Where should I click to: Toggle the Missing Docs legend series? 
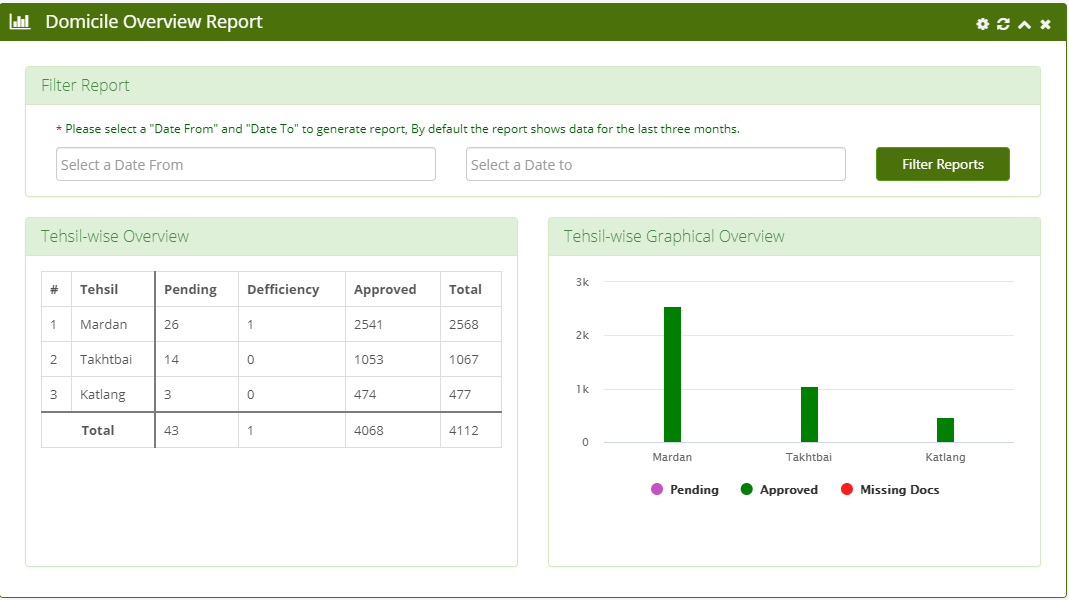(890, 490)
